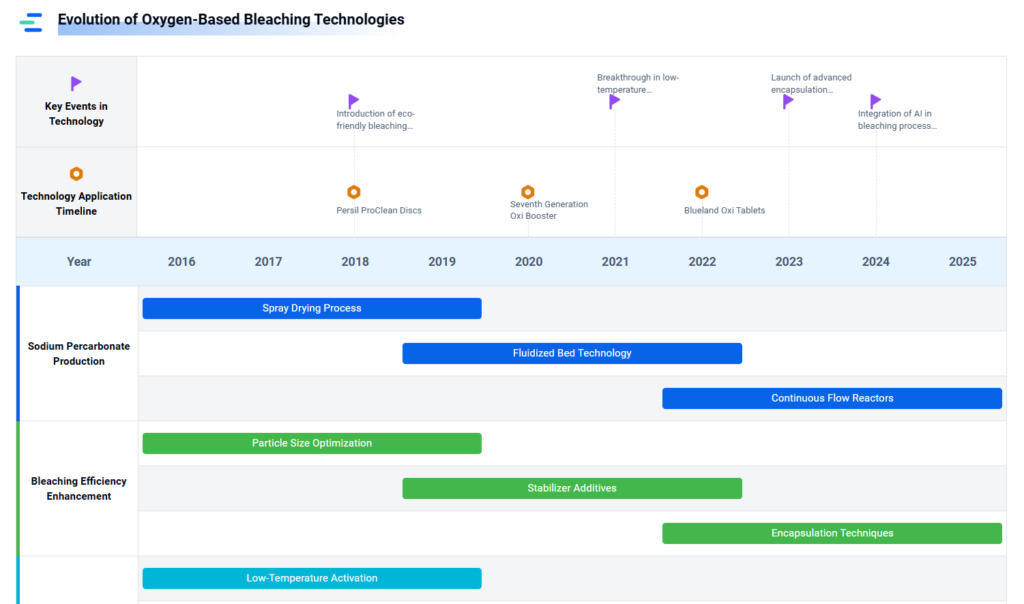Select the Low-Temperature Activation bar
The width and height of the screenshot is (1024, 604).
click(x=312, y=578)
